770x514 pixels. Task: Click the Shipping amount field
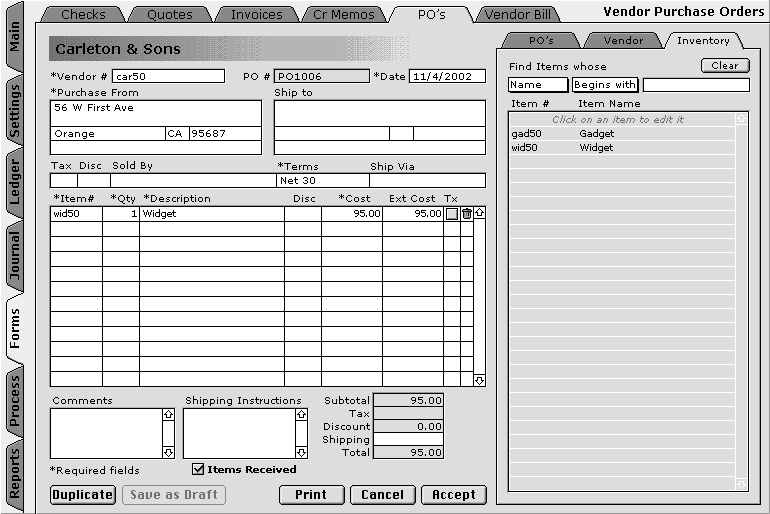click(x=409, y=439)
